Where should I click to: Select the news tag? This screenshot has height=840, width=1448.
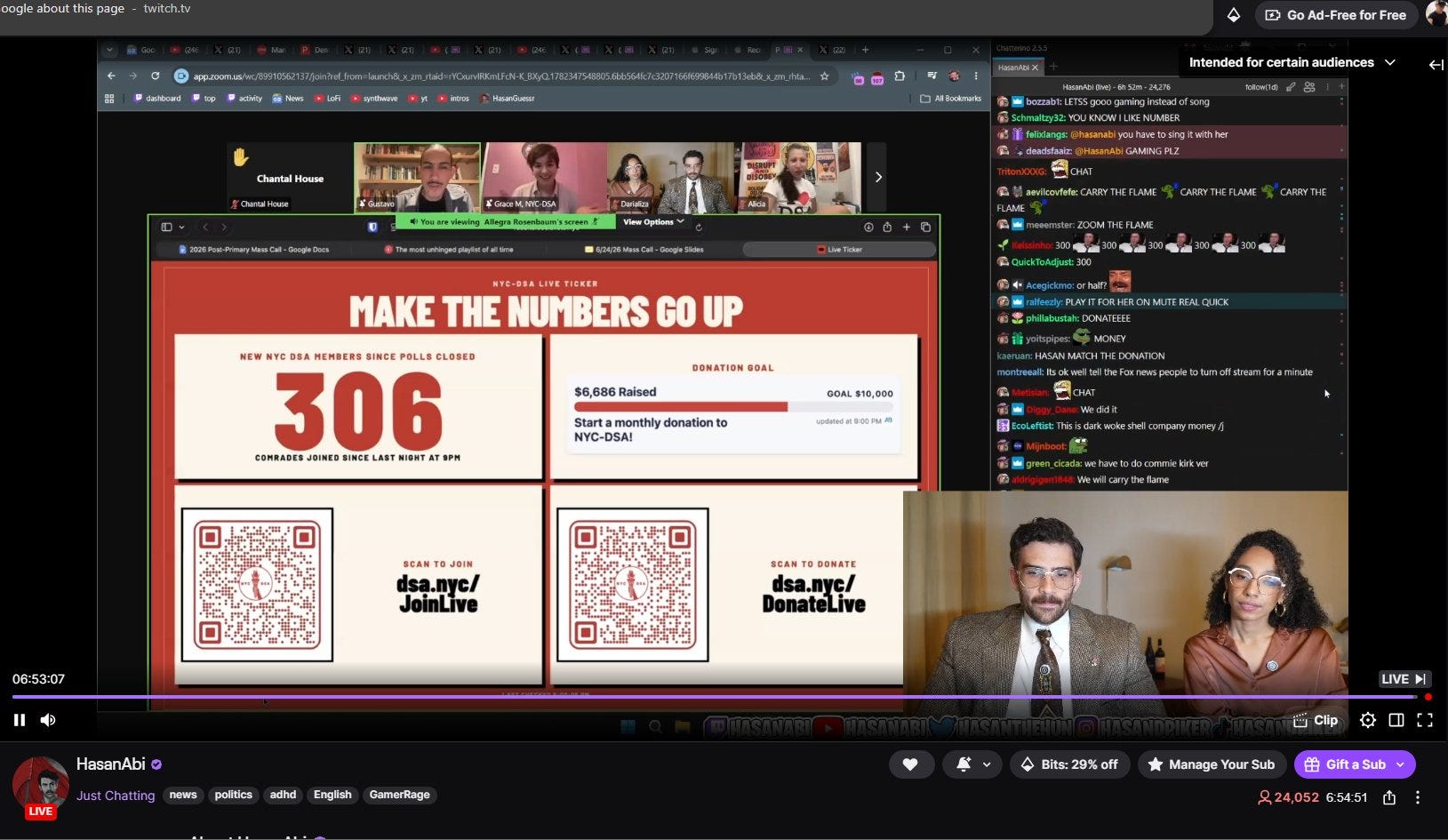click(x=183, y=795)
